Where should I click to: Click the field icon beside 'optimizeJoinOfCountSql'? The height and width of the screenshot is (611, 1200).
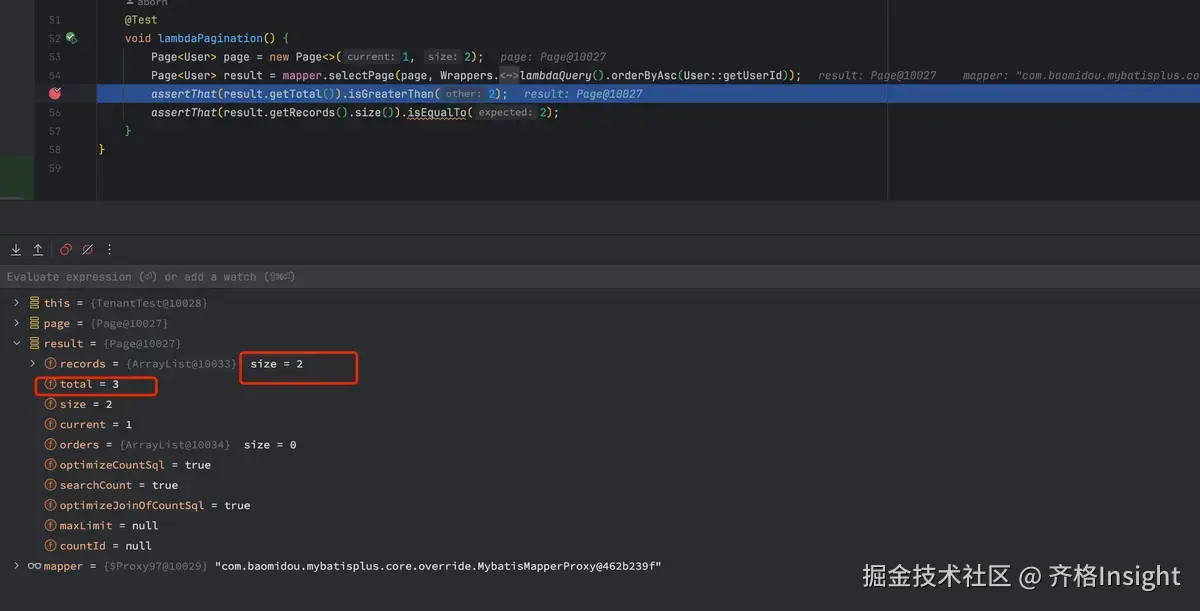coord(50,505)
